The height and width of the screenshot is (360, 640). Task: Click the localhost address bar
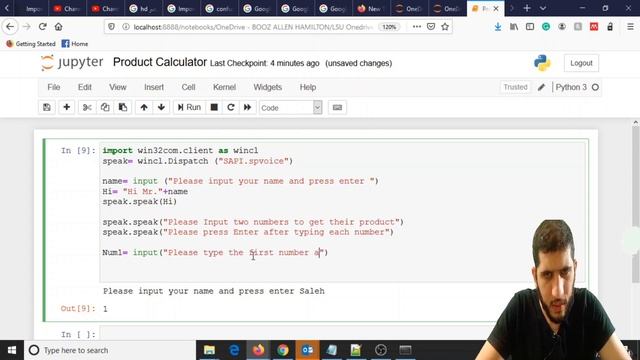click(x=253, y=27)
